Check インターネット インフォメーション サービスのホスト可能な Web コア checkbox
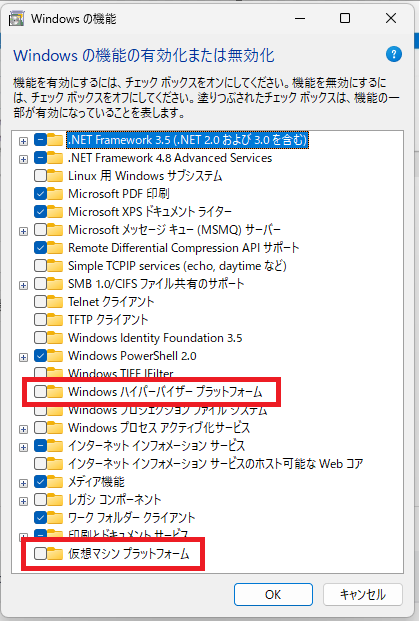 [40, 464]
